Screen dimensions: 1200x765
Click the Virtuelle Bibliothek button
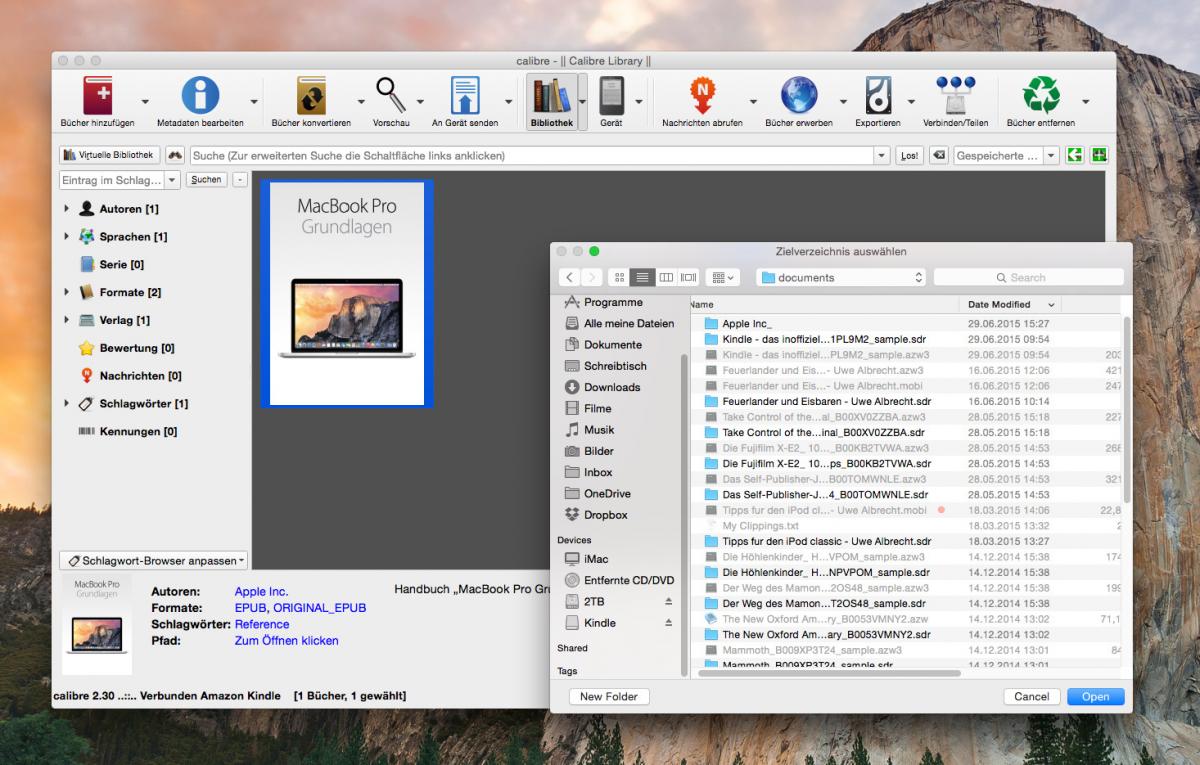(x=109, y=155)
